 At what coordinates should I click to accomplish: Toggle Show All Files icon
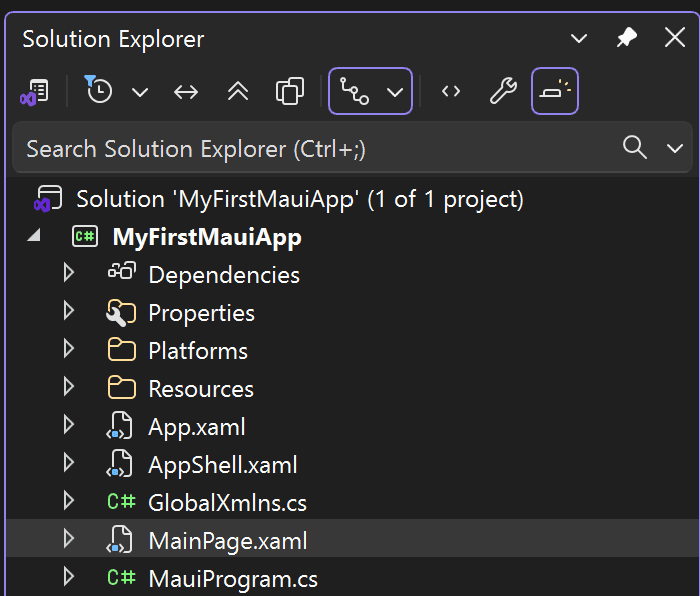[x=290, y=91]
